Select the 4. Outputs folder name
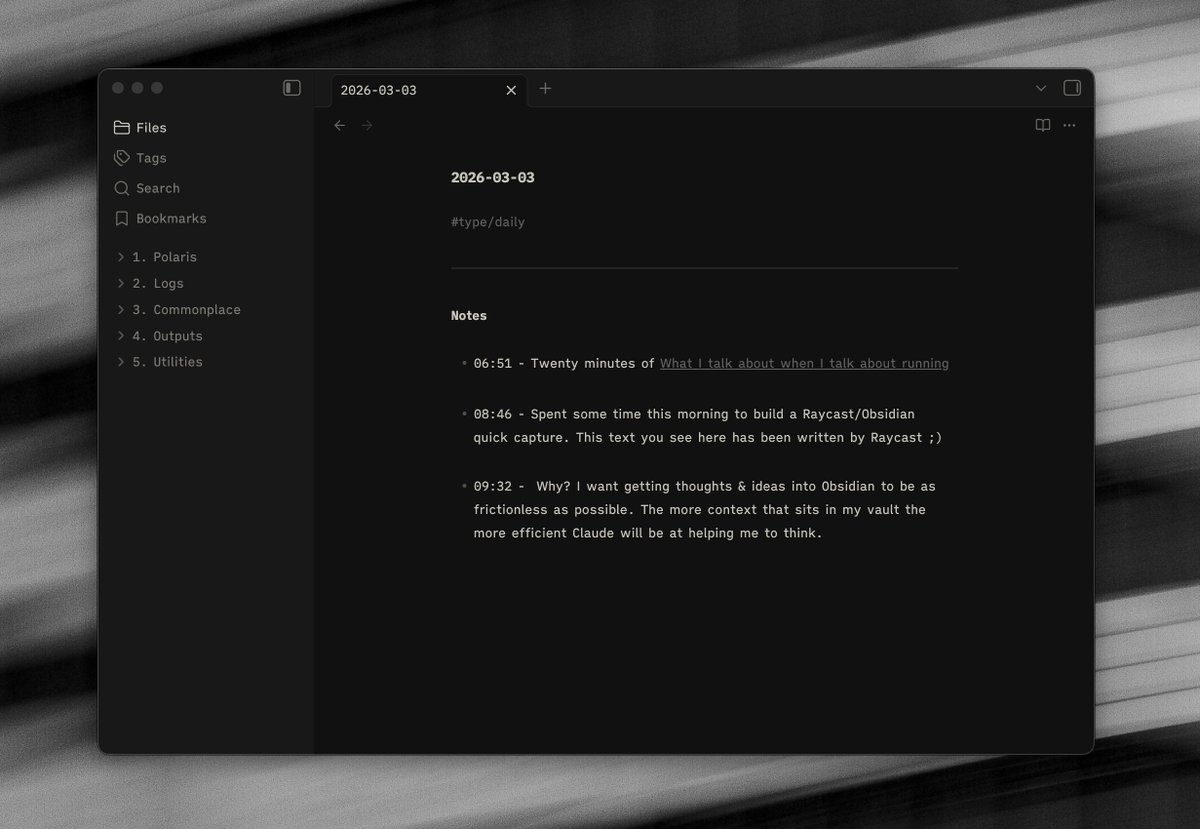1200x829 pixels. click(x=168, y=336)
